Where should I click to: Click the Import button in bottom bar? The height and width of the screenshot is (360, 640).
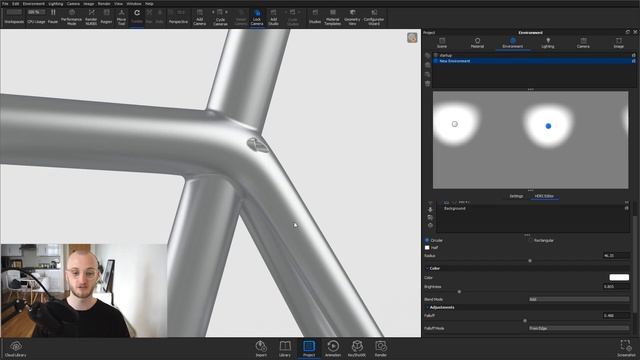pos(261,349)
